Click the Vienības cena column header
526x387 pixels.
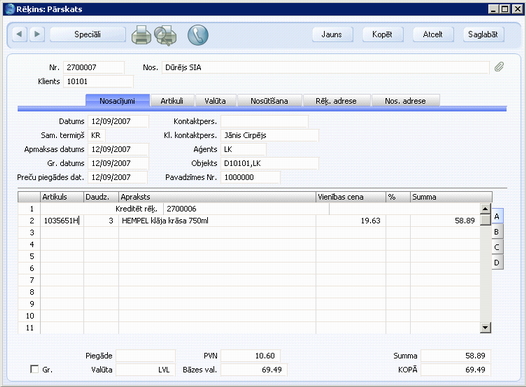coord(351,197)
